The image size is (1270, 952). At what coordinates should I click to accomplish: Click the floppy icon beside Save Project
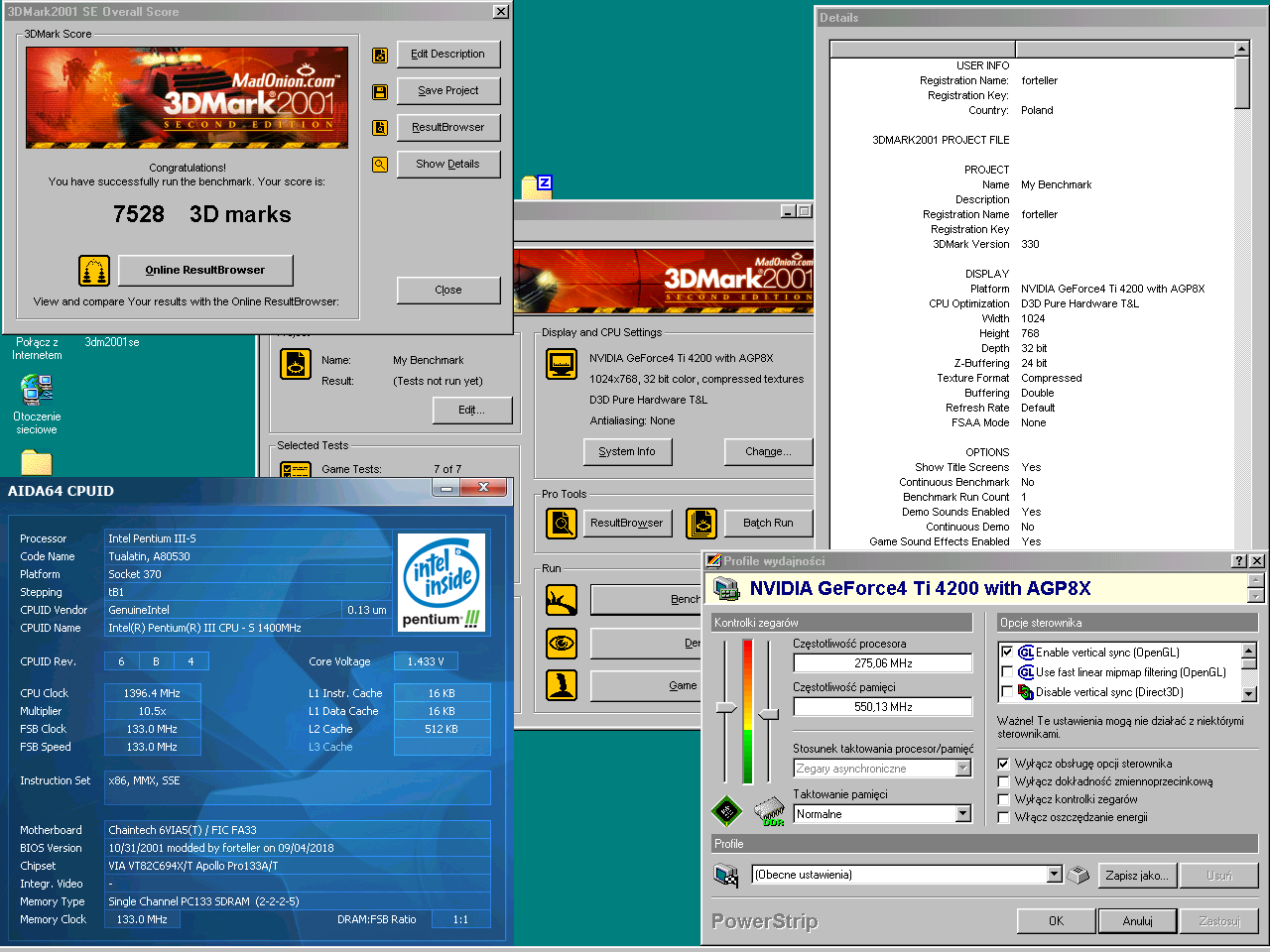380,91
